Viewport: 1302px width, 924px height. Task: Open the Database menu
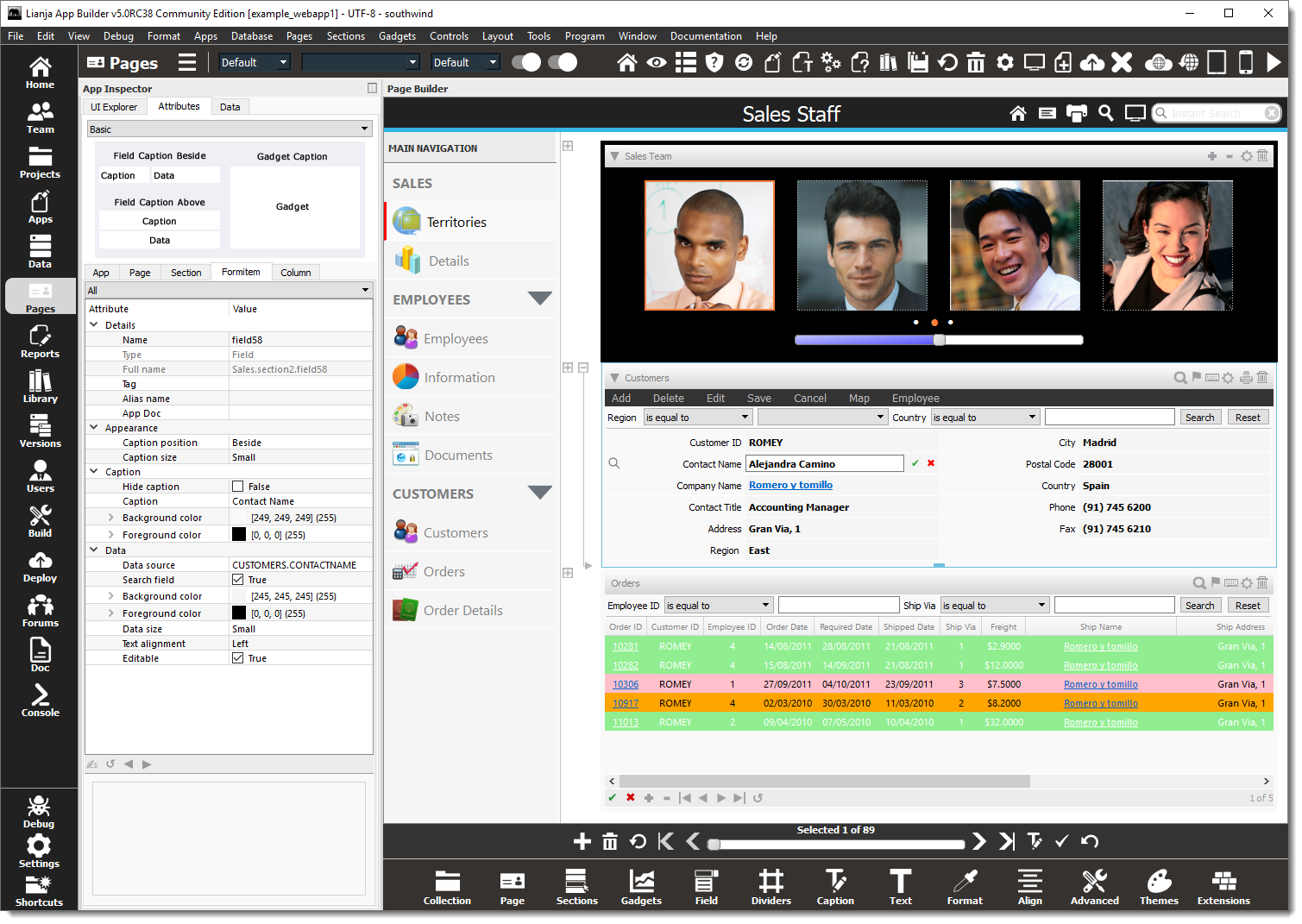[251, 36]
